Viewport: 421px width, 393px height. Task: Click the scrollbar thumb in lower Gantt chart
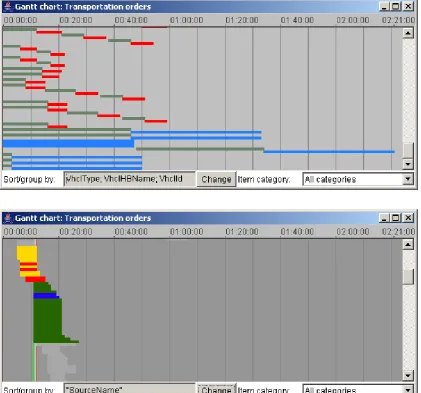click(408, 277)
